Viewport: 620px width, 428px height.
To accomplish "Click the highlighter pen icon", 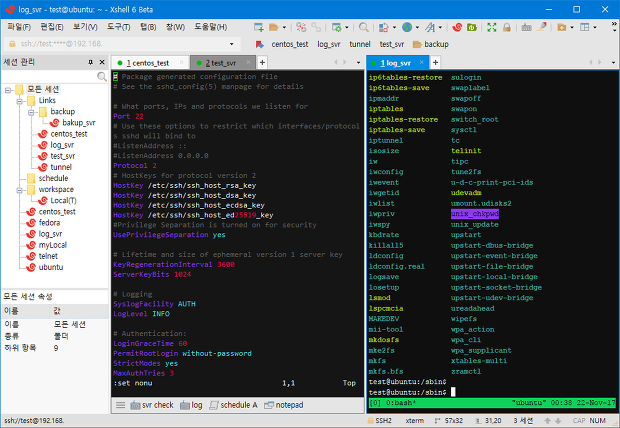I will pyautogui.click(x=542, y=27).
